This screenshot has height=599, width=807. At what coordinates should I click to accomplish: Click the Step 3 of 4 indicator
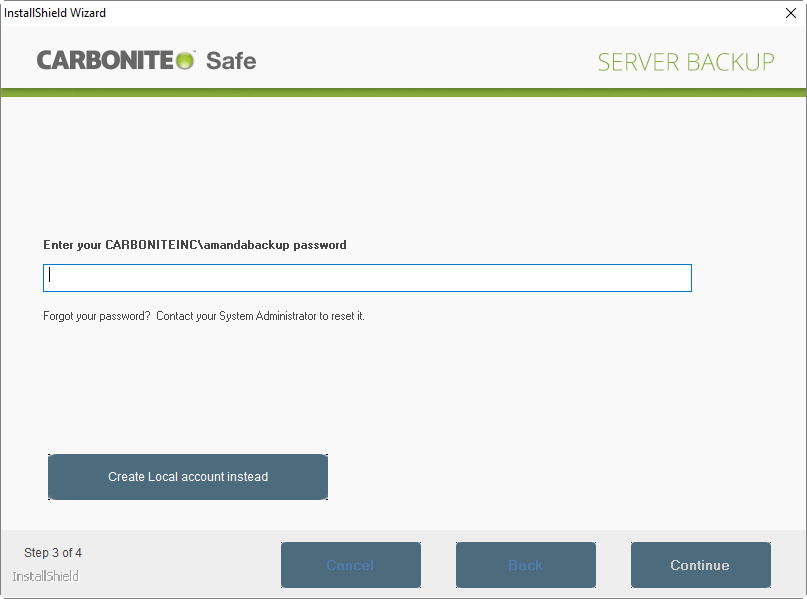tap(53, 553)
